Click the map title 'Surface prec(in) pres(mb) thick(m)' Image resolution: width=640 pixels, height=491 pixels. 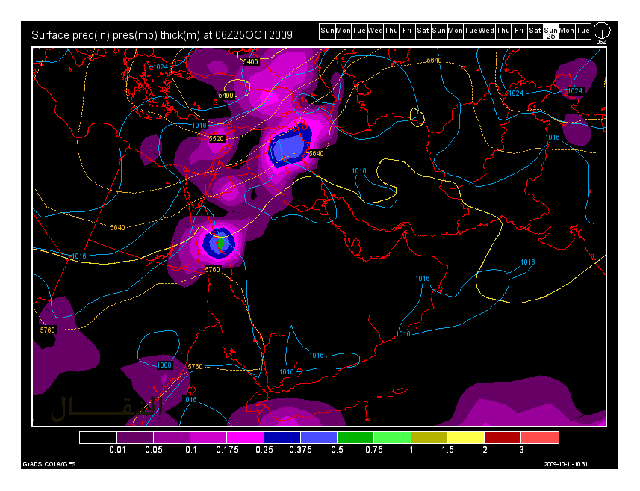116,36
